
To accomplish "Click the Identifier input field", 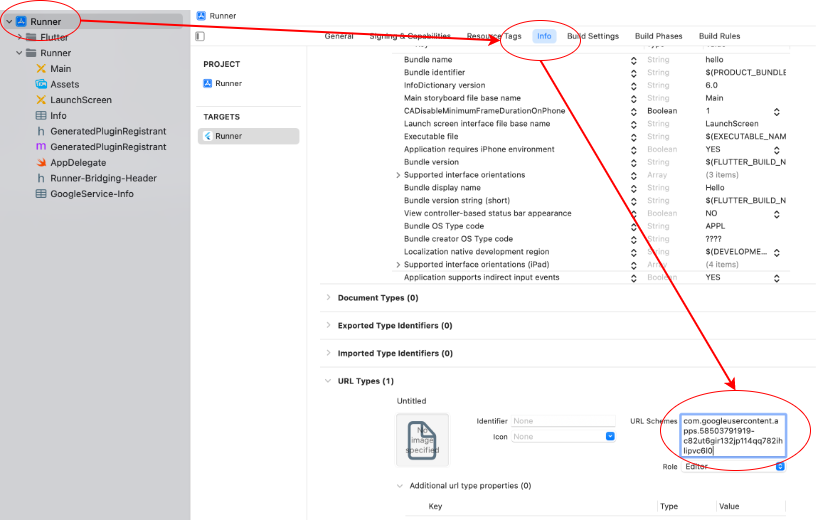I will coord(563,421).
